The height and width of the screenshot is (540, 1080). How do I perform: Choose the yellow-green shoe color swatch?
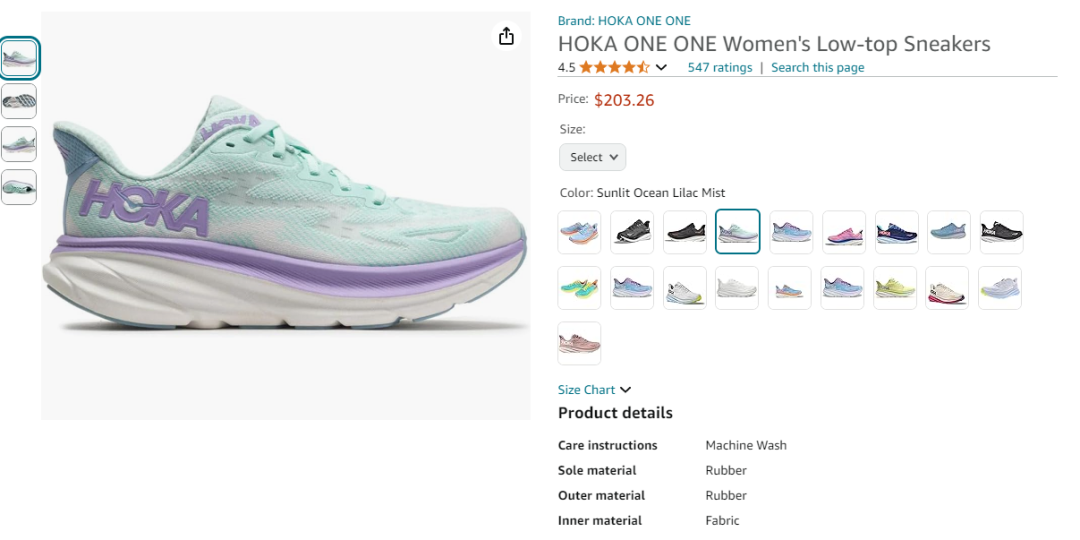click(x=895, y=288)
